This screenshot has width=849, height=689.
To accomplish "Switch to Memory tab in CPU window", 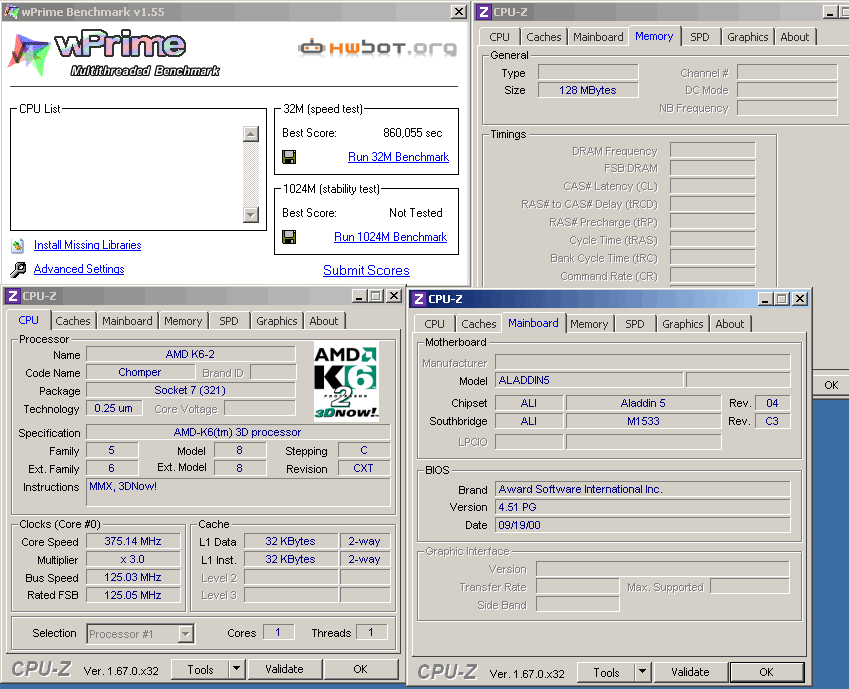I will pos(183,321).
